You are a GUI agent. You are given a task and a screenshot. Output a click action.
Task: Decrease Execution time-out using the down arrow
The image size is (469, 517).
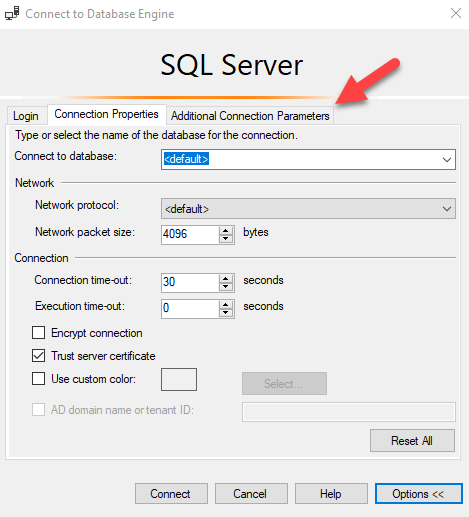[x=226, y=313]
